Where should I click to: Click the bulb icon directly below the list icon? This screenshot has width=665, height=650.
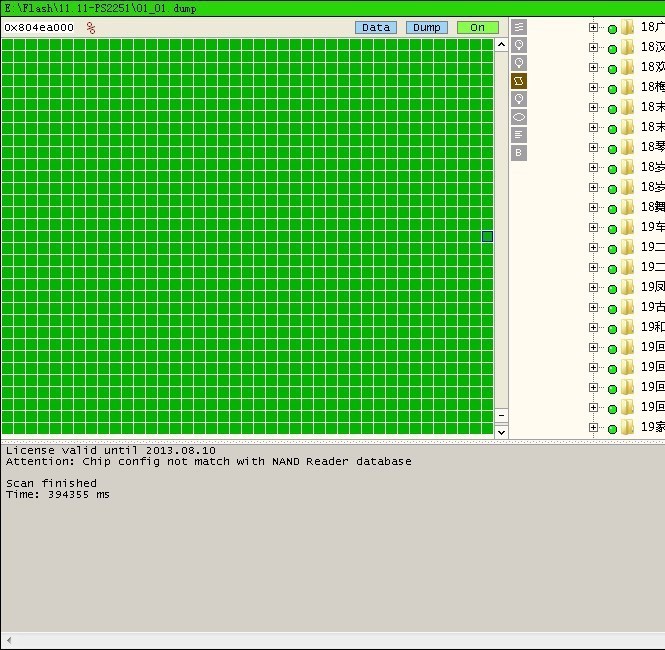(x=519, y=45)
